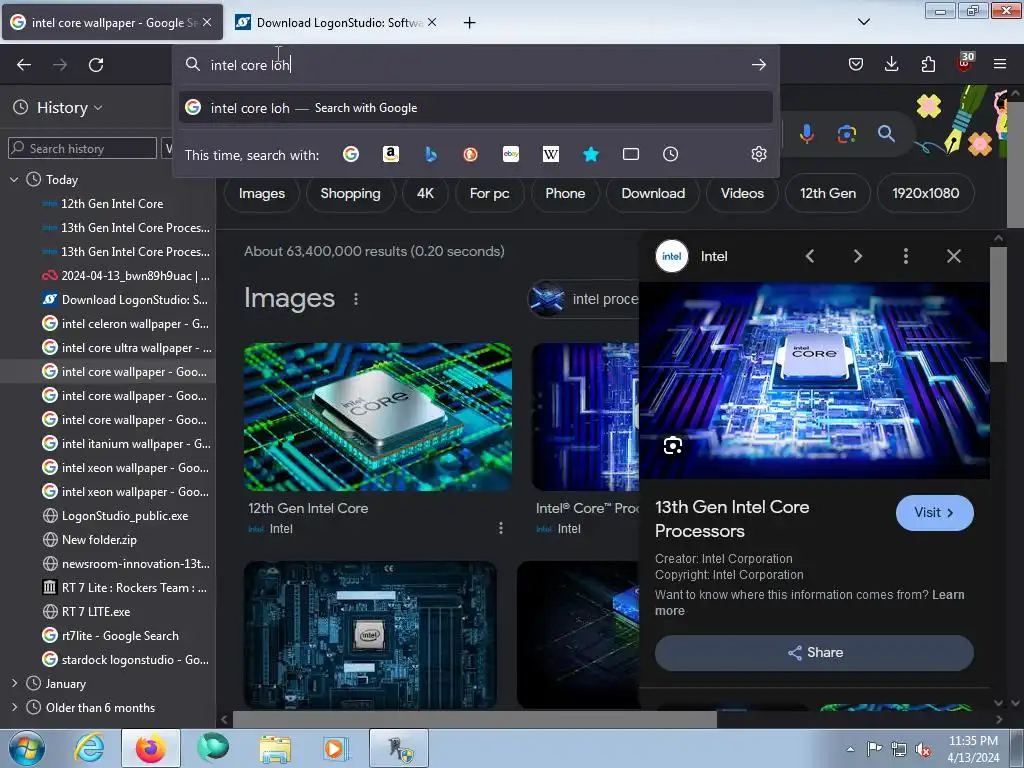Select the 12th Gen filter chip
The height and width of the screenshot is (768, 1024).
(x=828, y=193)
